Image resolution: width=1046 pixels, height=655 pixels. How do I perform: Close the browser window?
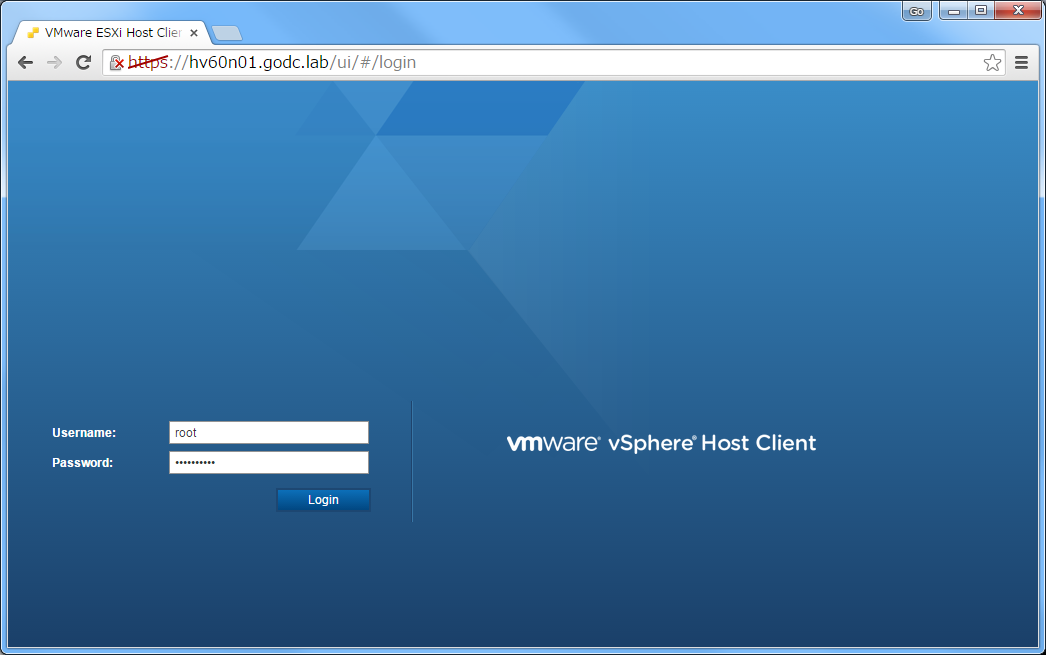pos(1018,11)
